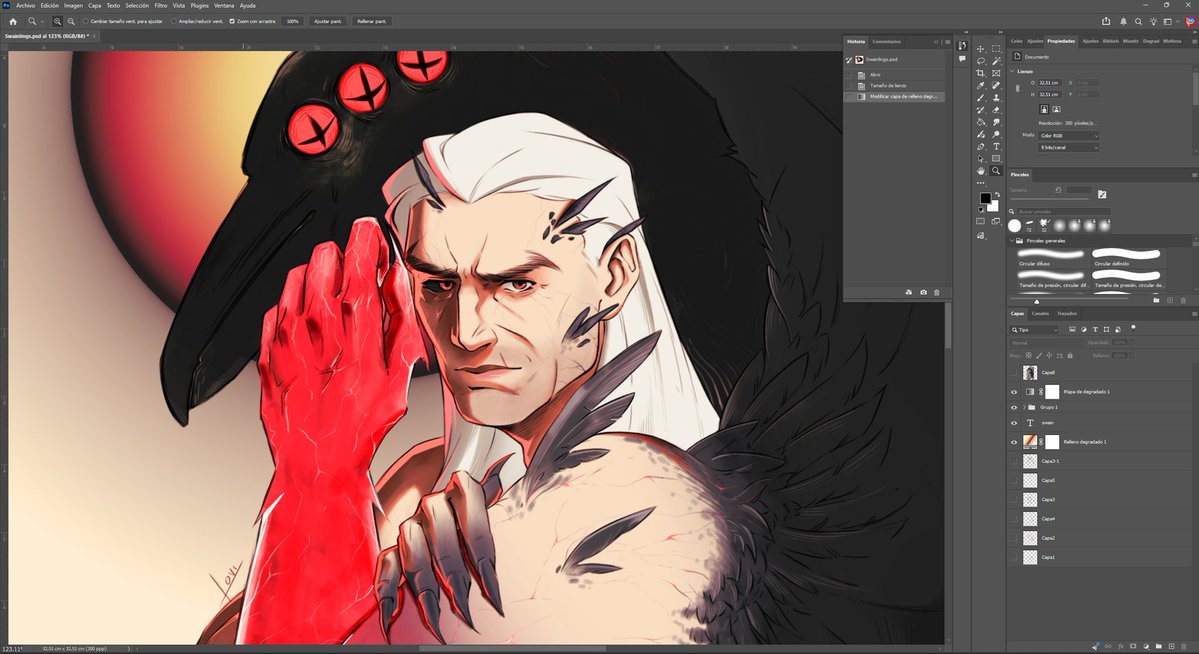Choose the Zoom In mode icon

(57, 21)
